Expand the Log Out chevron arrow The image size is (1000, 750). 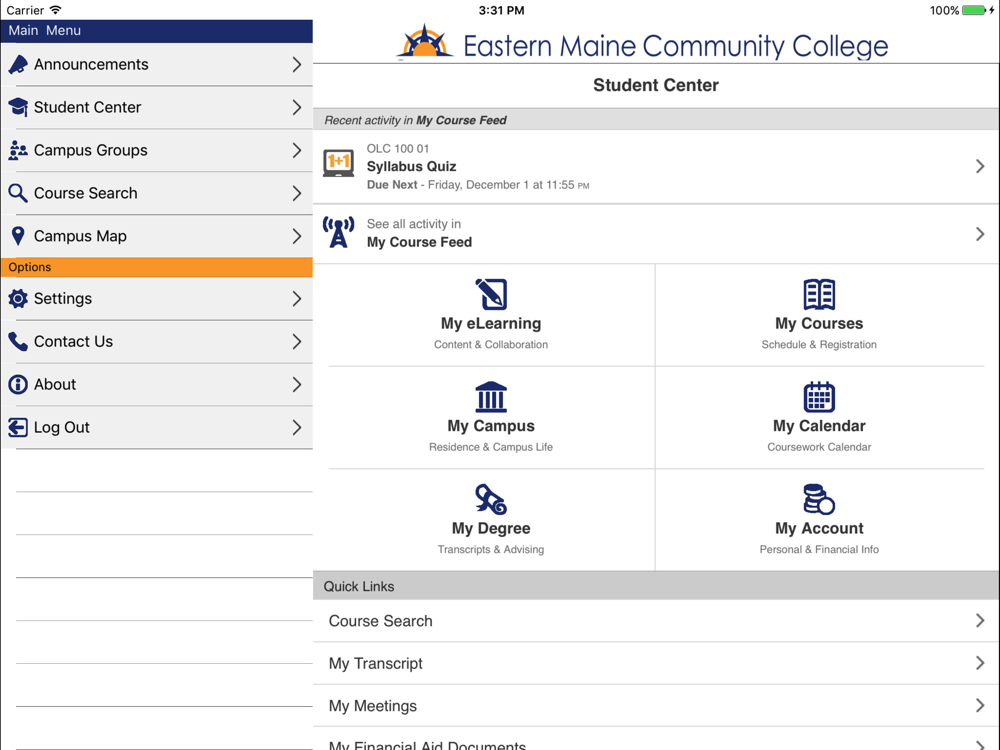297,427
